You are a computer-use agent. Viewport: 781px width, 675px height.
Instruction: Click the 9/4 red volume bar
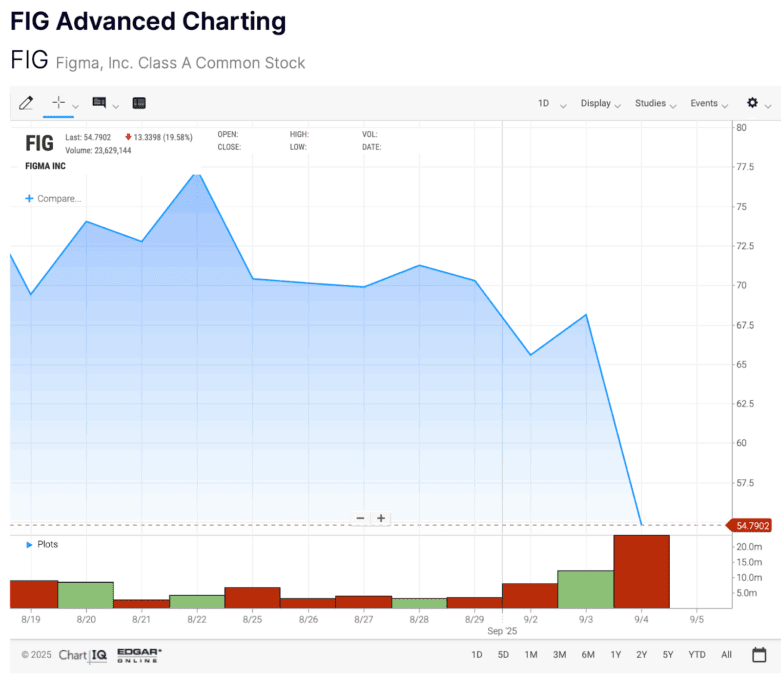642,572
